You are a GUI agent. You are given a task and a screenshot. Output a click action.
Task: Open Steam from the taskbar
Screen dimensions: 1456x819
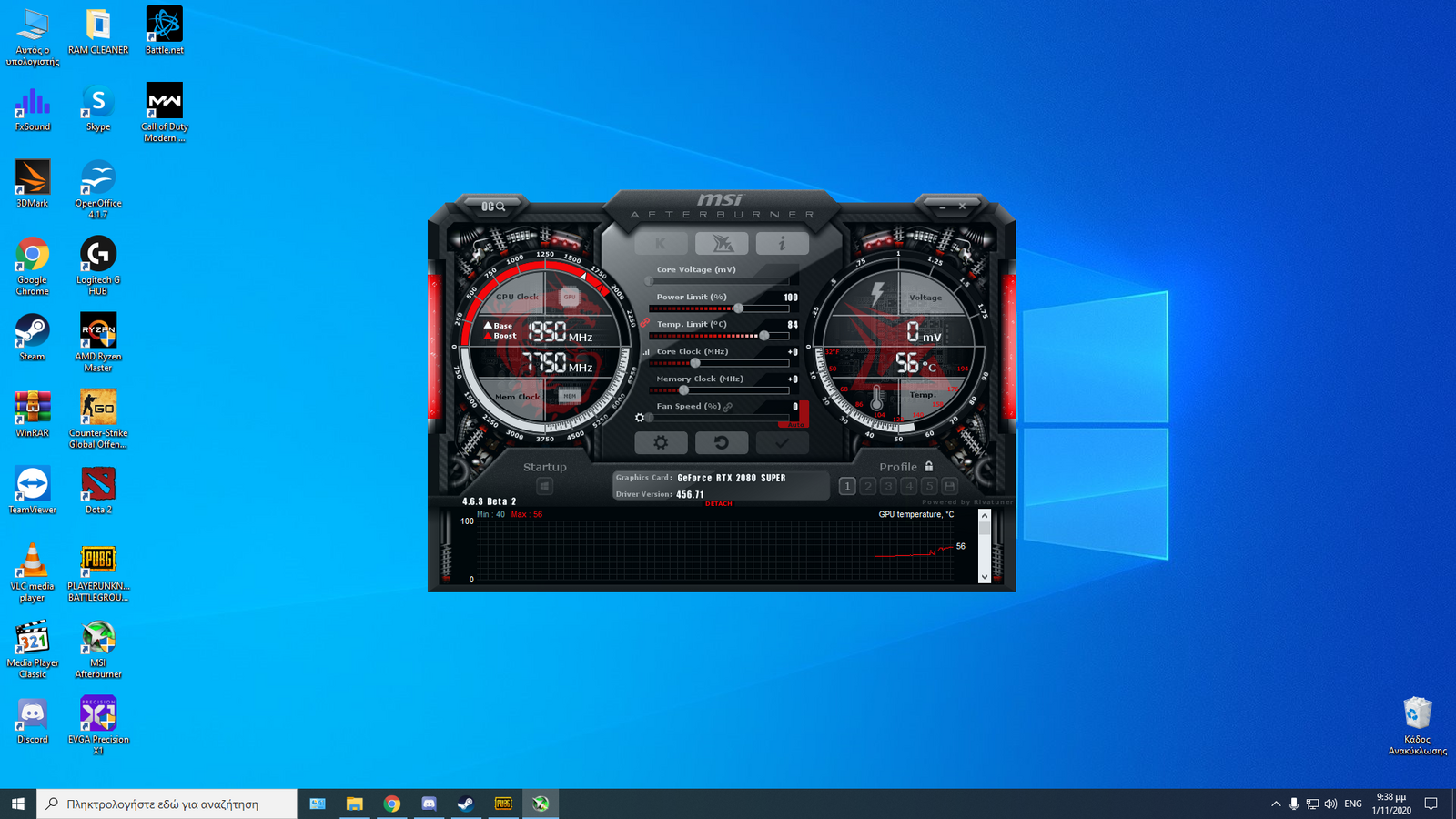[465, 804]
